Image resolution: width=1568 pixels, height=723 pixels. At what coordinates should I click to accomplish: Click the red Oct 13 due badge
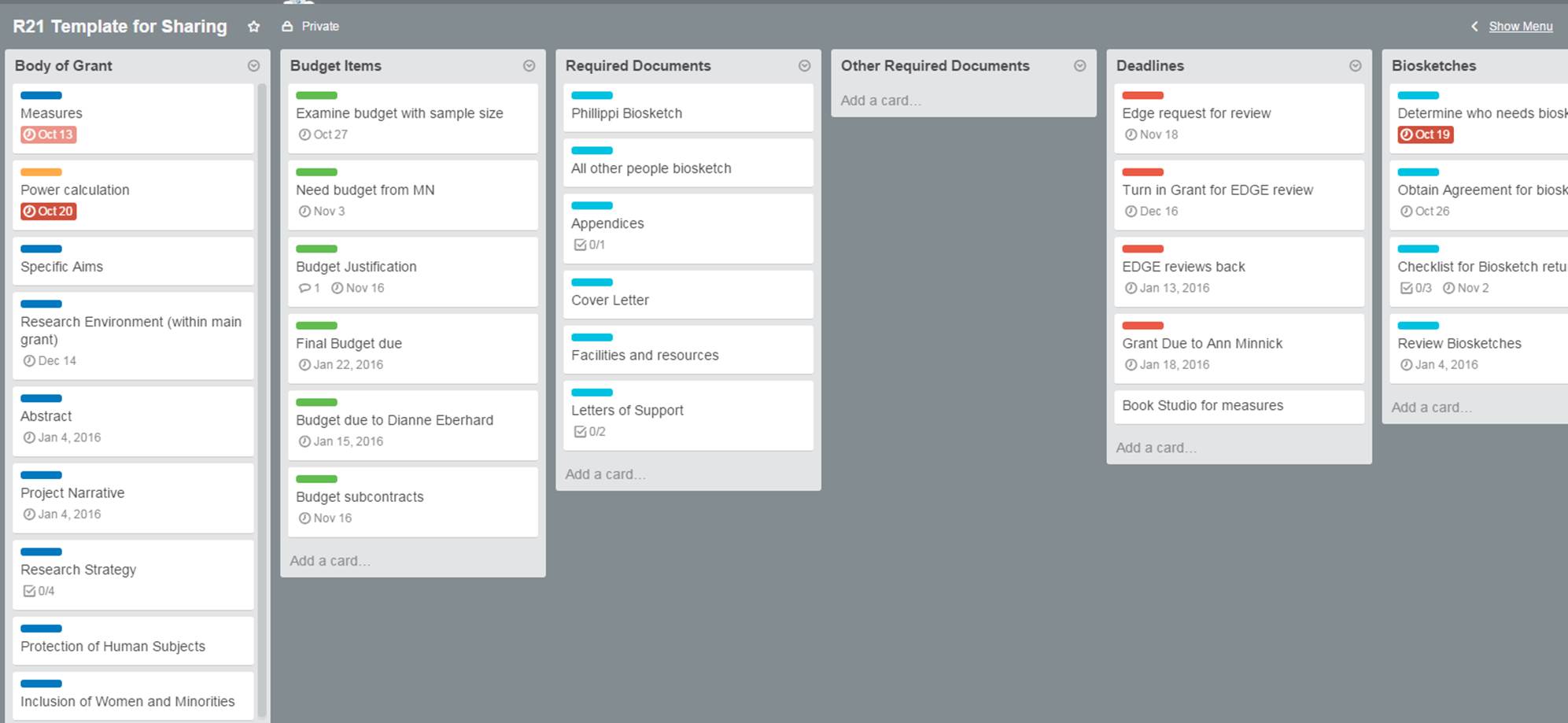coord(48,135)
